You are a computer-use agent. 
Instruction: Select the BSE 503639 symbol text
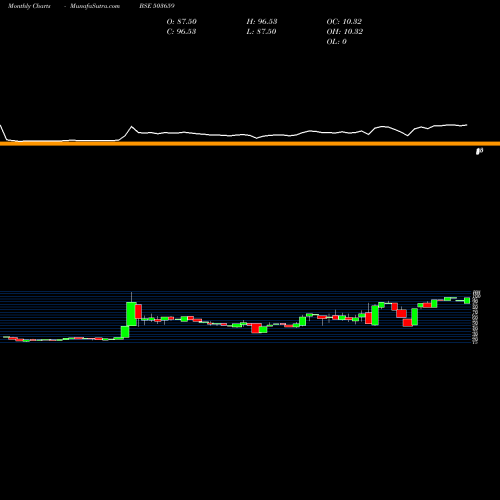(157, 6)
